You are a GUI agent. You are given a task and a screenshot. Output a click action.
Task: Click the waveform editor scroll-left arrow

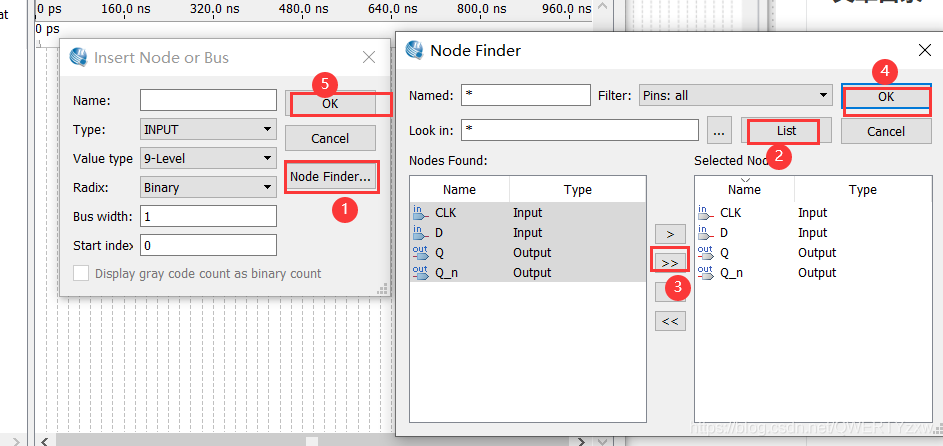44,442
